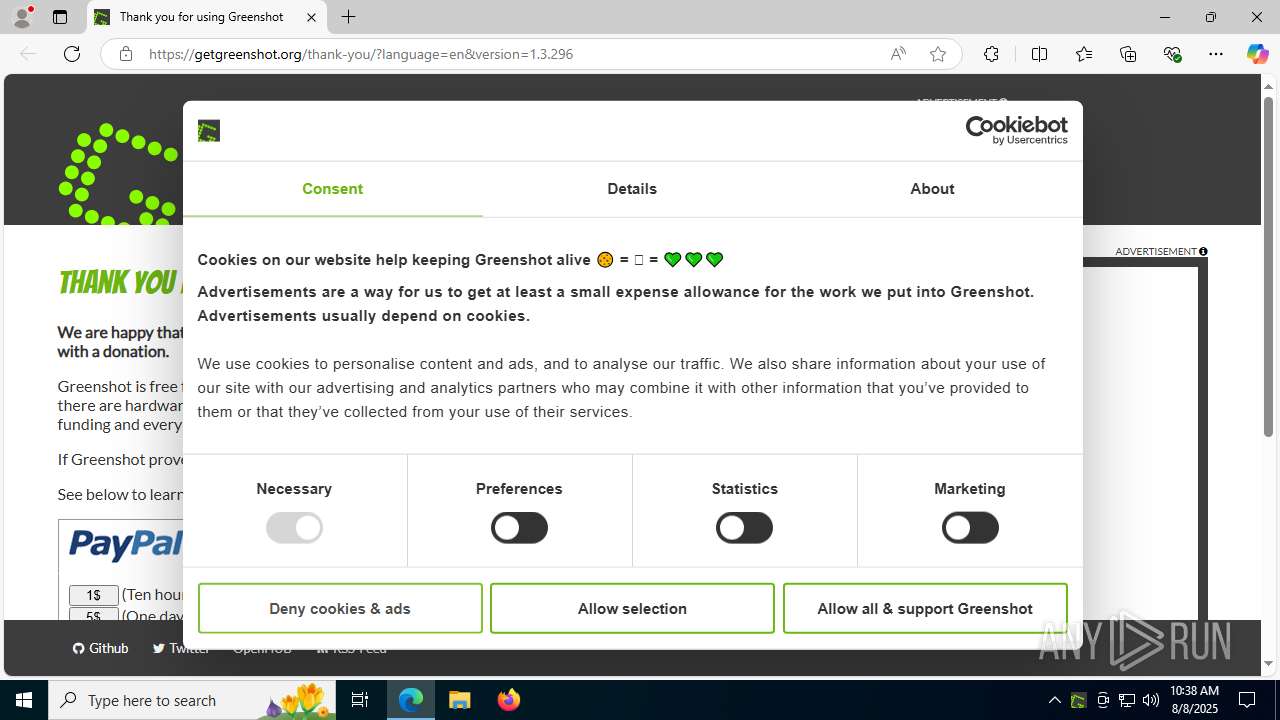Open Microsoft Edge from taskbar
The width and height of the screenshot is (1280, 720).
[x=411, y=700]
